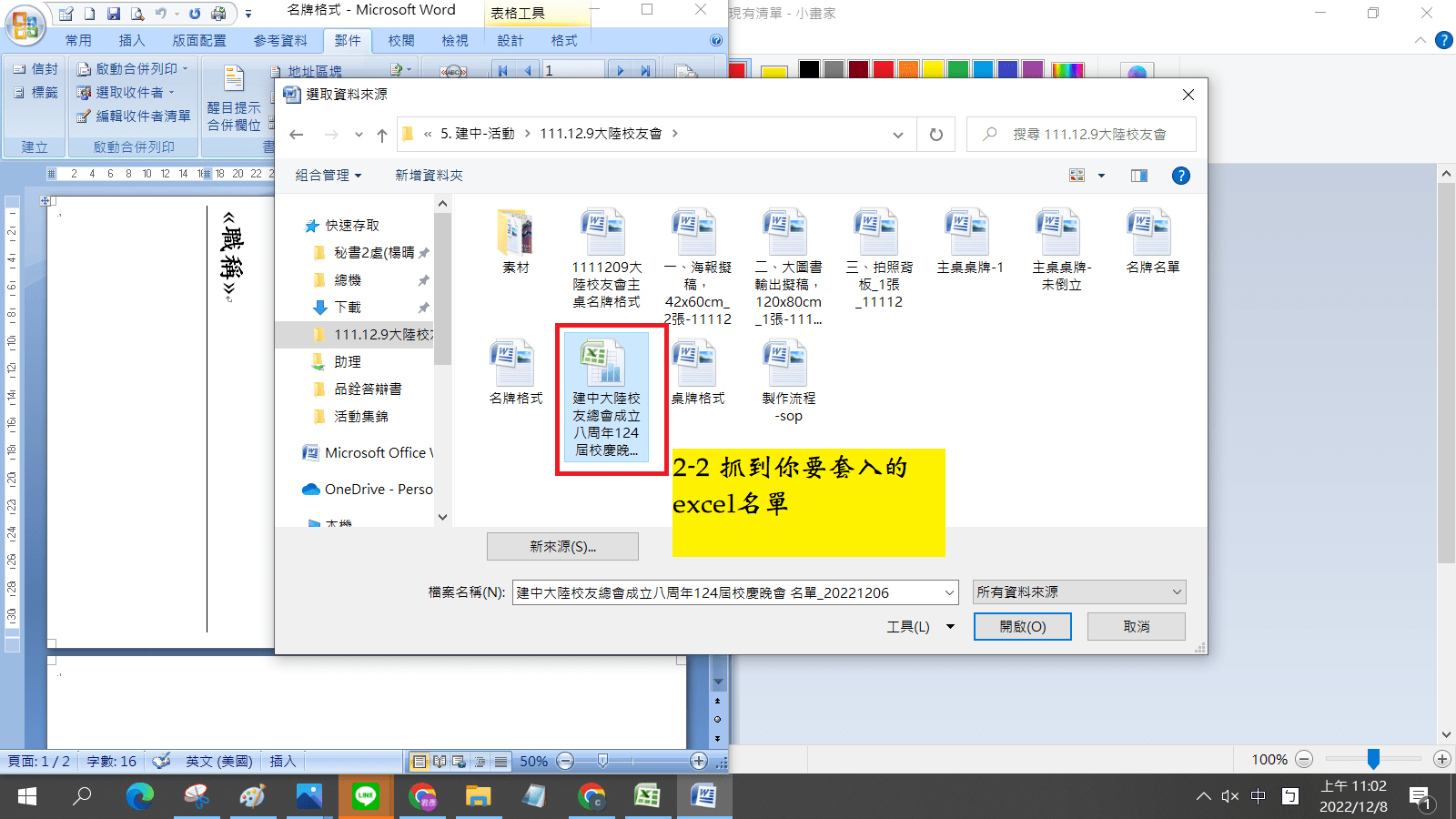1456x819 pixels.
Task: Switch to the 參考資料 ribbon tab
Action: [x=280, y=41]
